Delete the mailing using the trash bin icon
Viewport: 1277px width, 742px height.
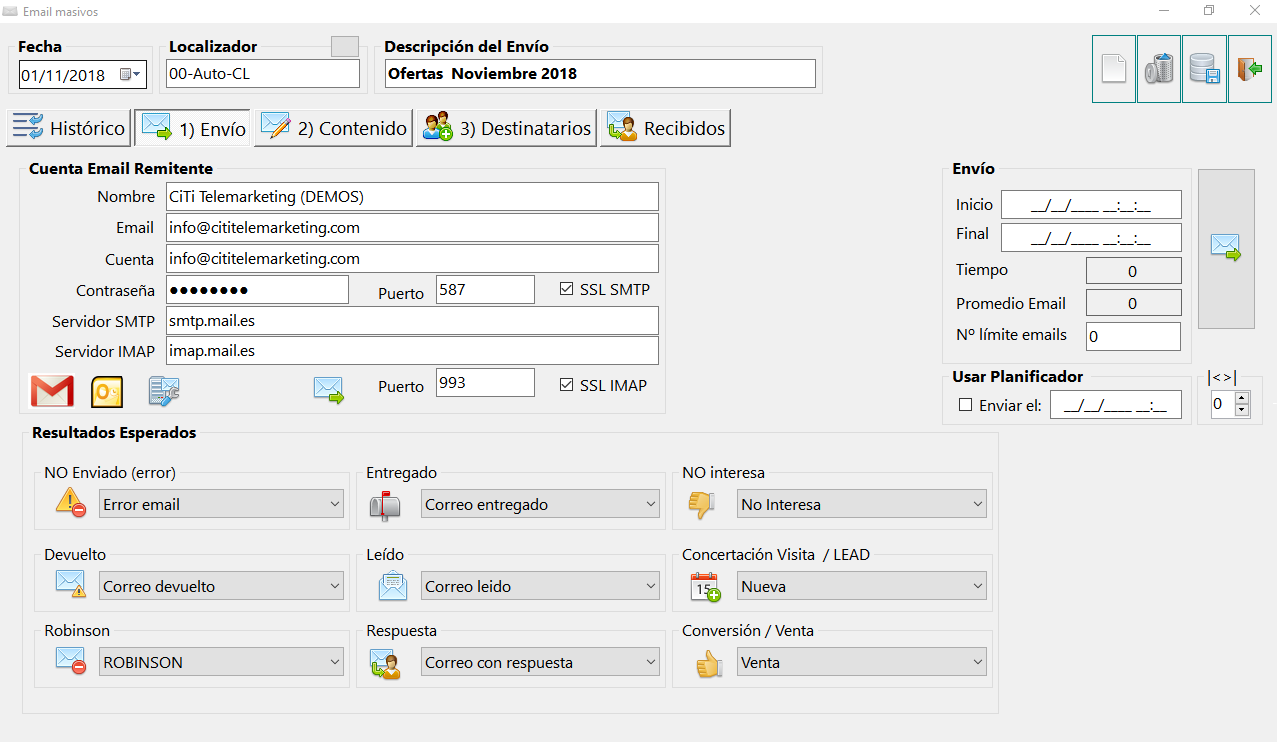point(1159,69)
